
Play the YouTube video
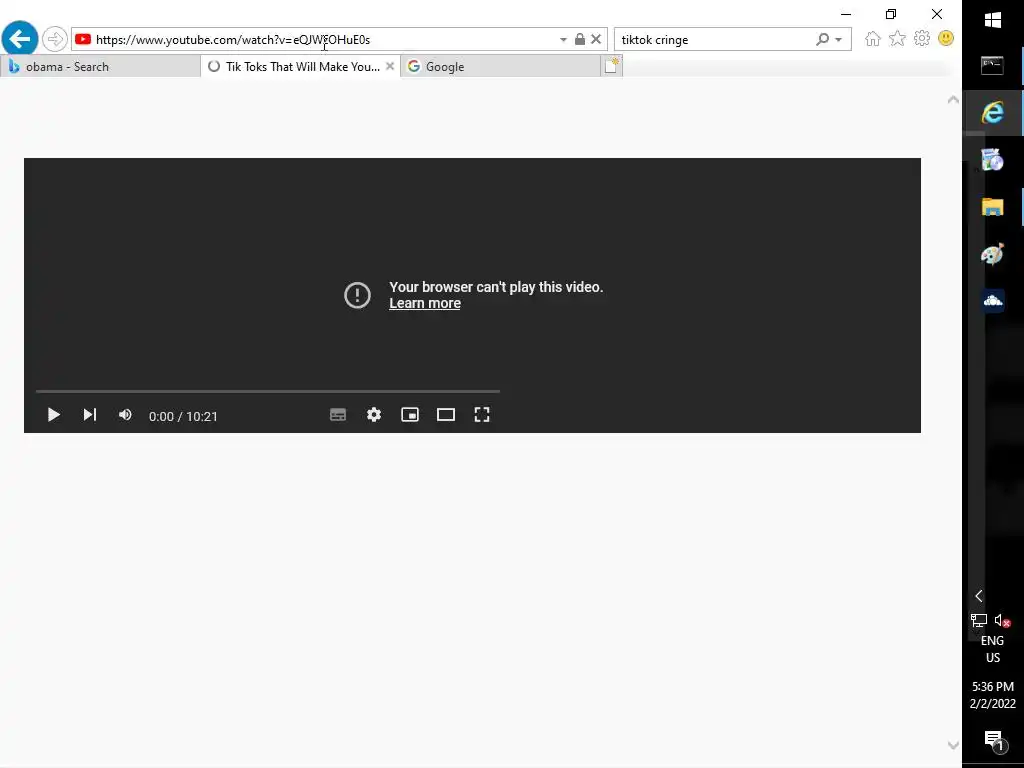point(54,415)
